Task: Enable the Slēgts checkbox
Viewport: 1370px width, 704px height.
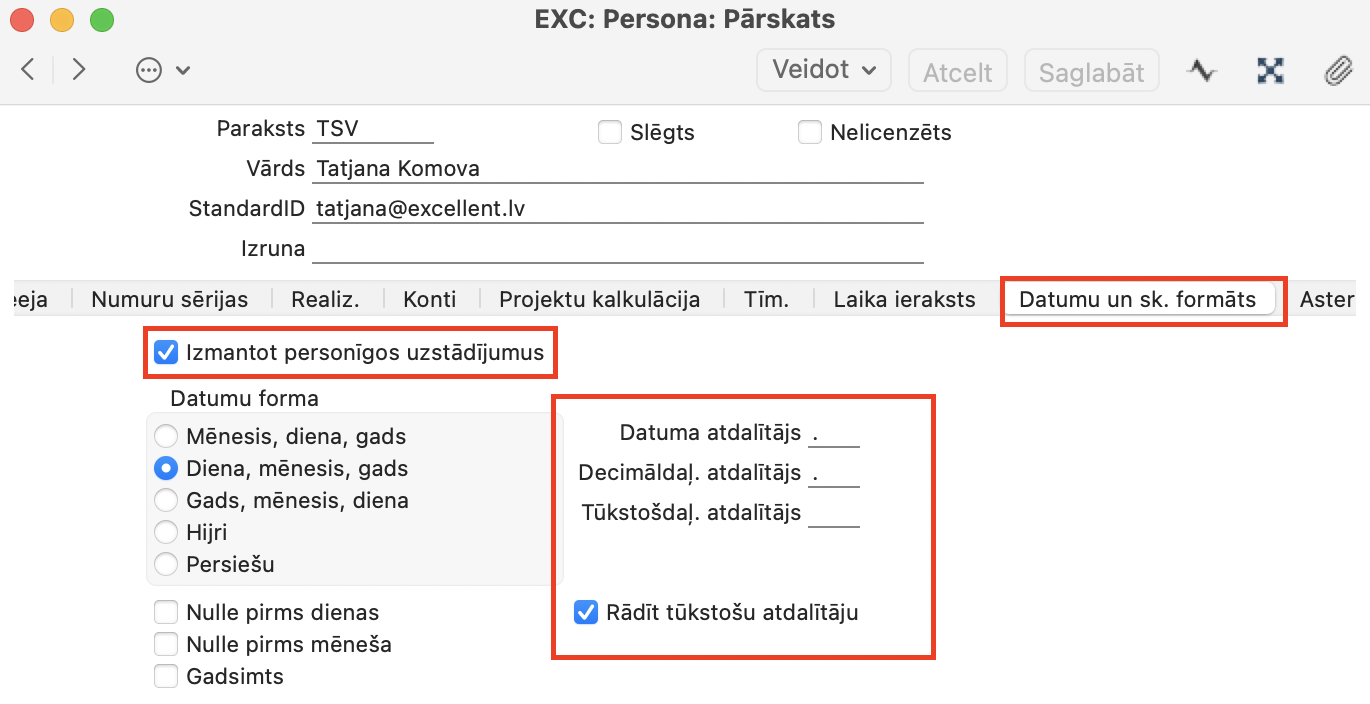Action: (x=610, y=132)
